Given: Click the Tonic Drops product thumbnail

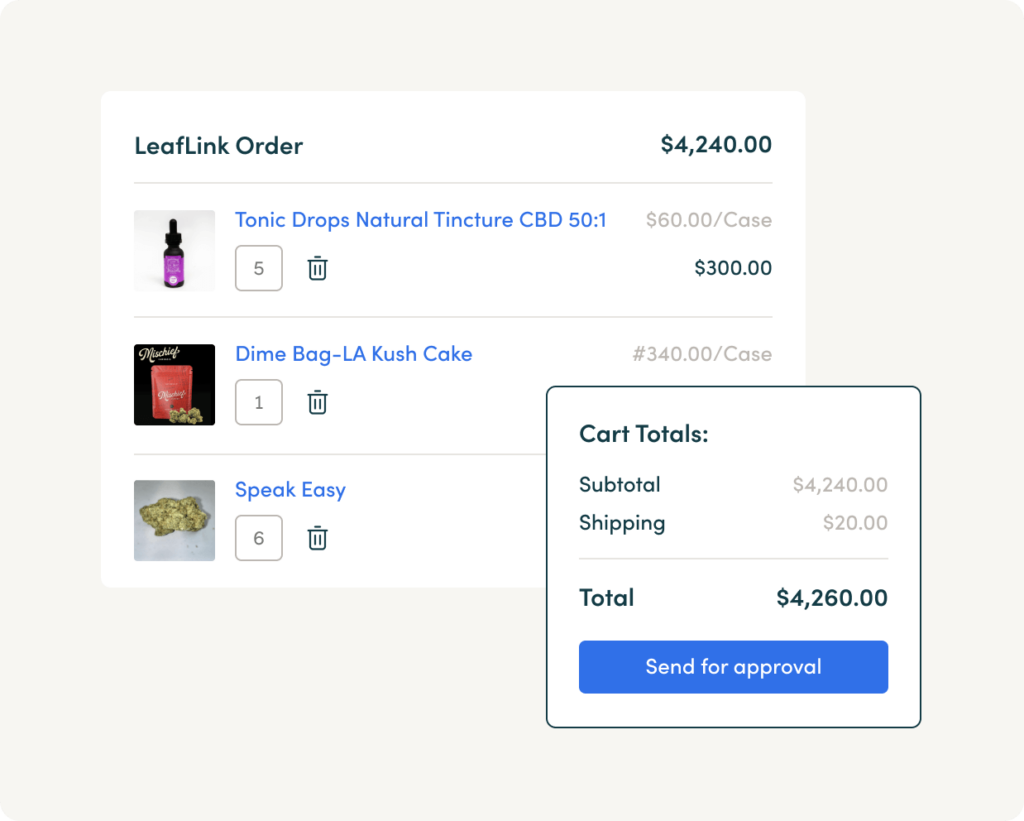Looking at the screenshot, I should [174, 251].
